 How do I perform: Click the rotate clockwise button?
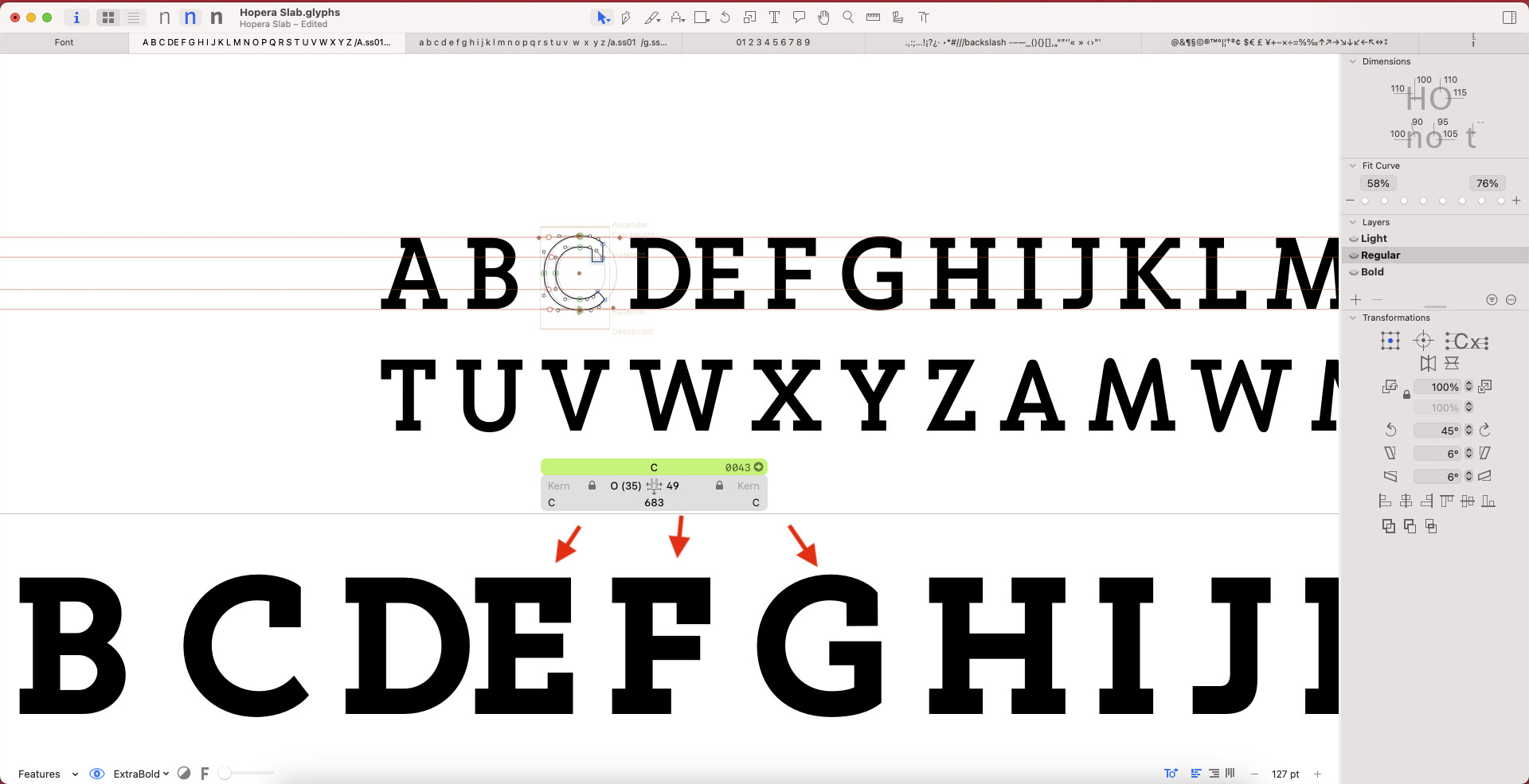coord(1484,431)
